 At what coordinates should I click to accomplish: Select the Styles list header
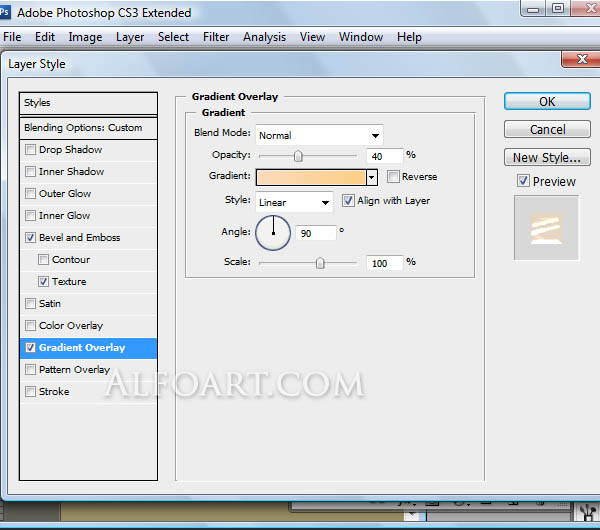point(88,103)
